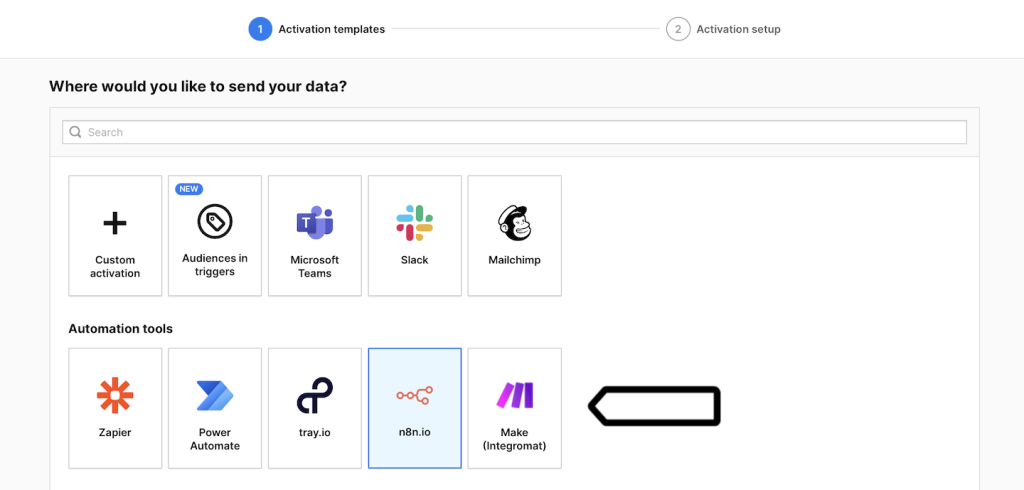Click the "Where would you like" heading
The image size is (1024, 490).
pos(198,87)
